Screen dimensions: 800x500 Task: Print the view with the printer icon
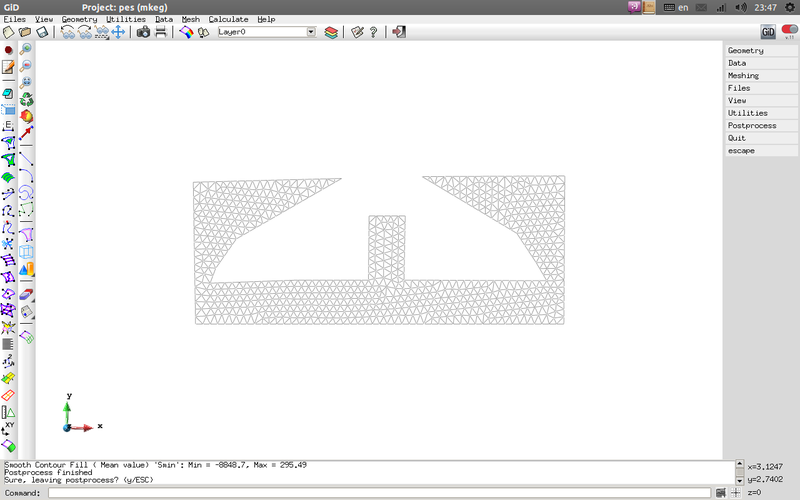tap(161, 32)
